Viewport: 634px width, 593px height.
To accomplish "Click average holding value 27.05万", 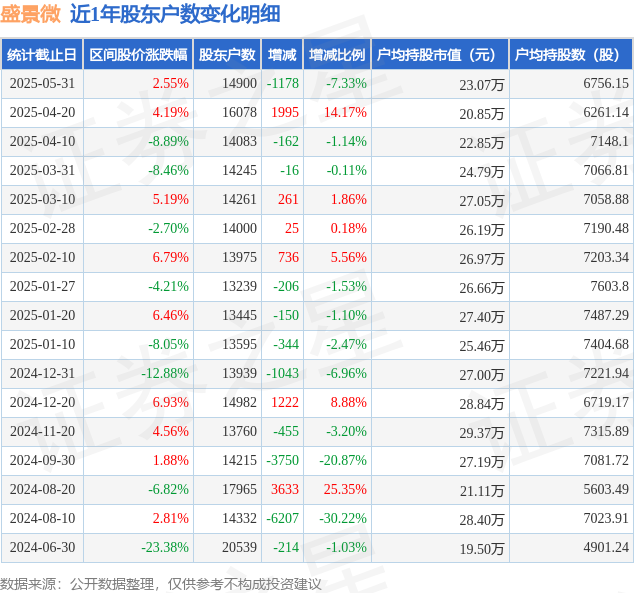I will pyautogui.click(x=482, y=201).
